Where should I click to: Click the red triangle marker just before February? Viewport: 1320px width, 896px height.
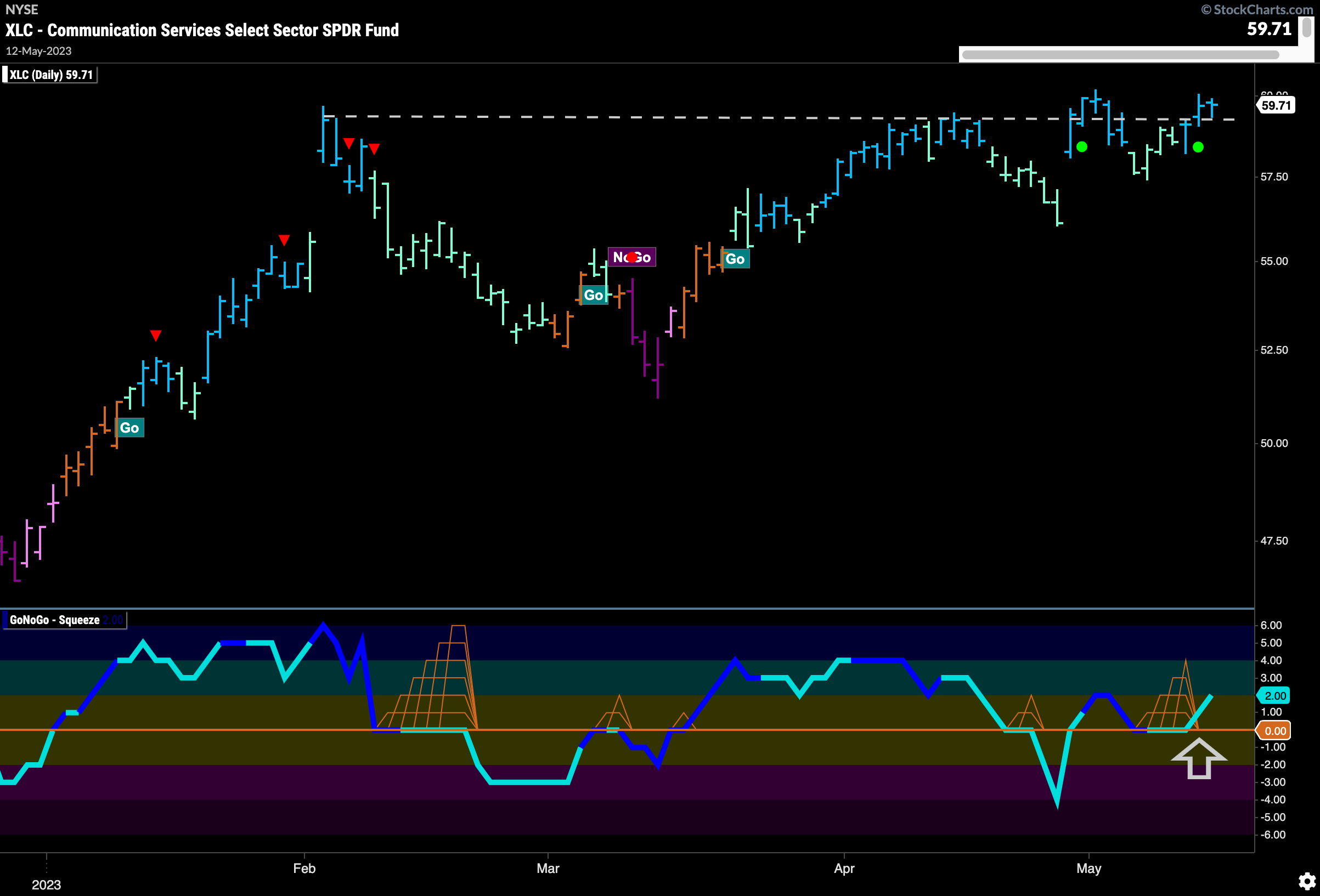284,240
